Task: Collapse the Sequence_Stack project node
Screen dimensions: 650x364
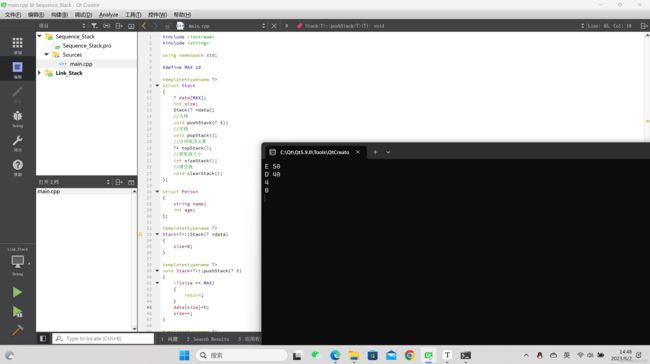Action: pyautogui.click(x=40, y=36)
